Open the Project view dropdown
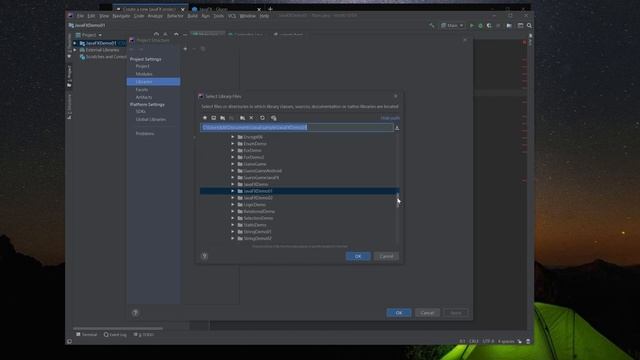The height and width of the screenshot is (360, 640). tap(89, 35)
